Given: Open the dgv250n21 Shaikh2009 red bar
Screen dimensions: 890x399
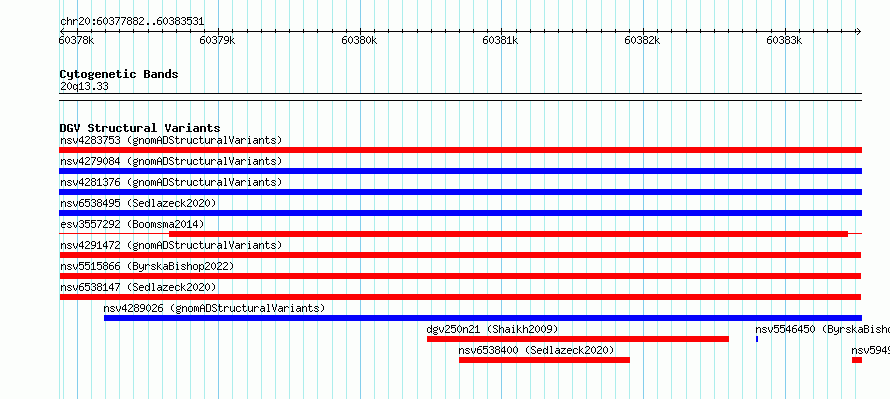Looking at the screenshot, I should click(578, 339).
